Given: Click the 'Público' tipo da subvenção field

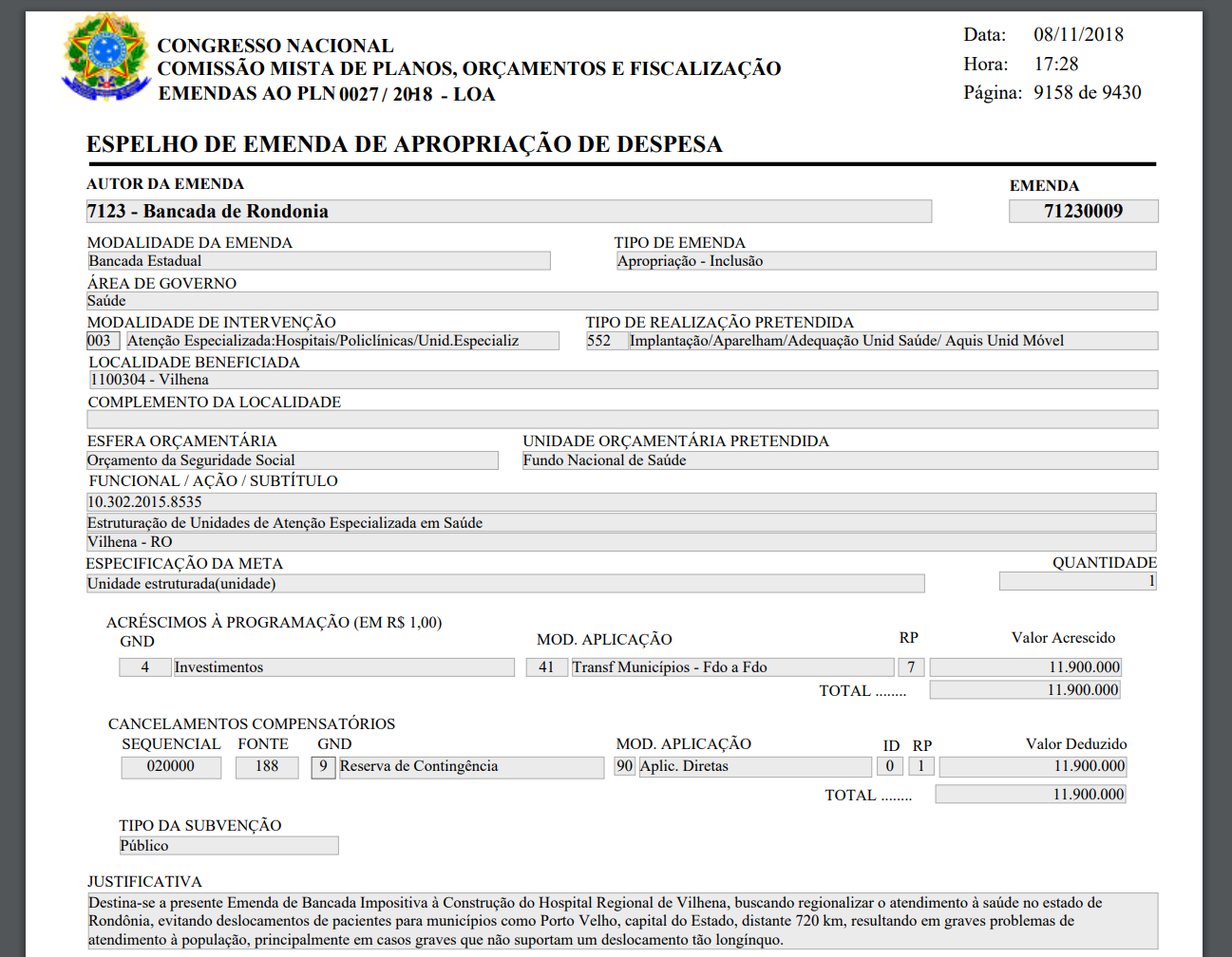Looking at the screenshot, I should click(x=228, y=846).
